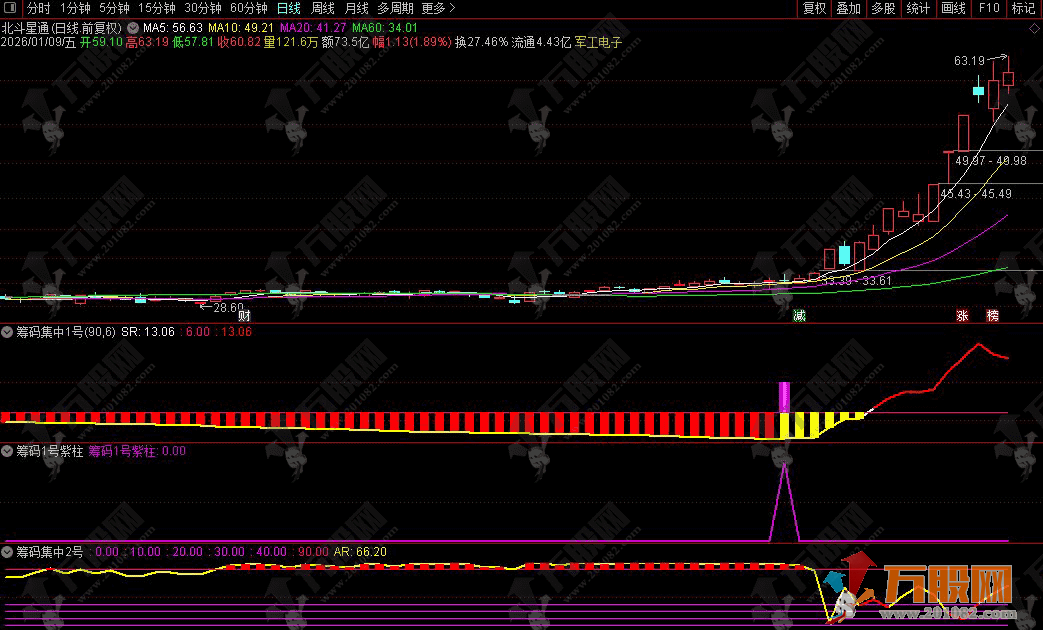The width and height of the screenshot is (1043, 630).
Task: Expand the main chart indicator arrow beside 北斗星通
Action: 133,28
